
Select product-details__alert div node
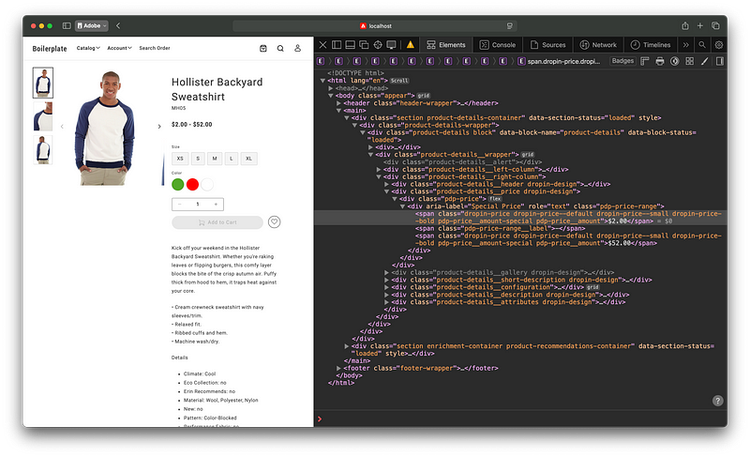click(463, 162)
